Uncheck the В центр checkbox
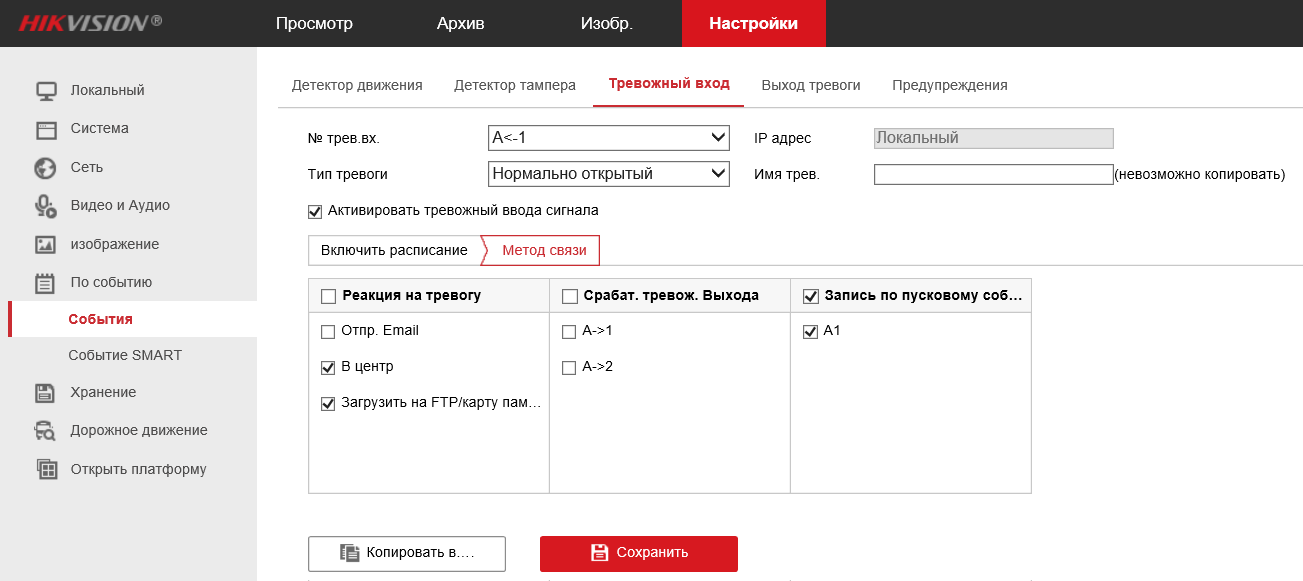Viewport: 1303px width, 581px height. point(328,367)
